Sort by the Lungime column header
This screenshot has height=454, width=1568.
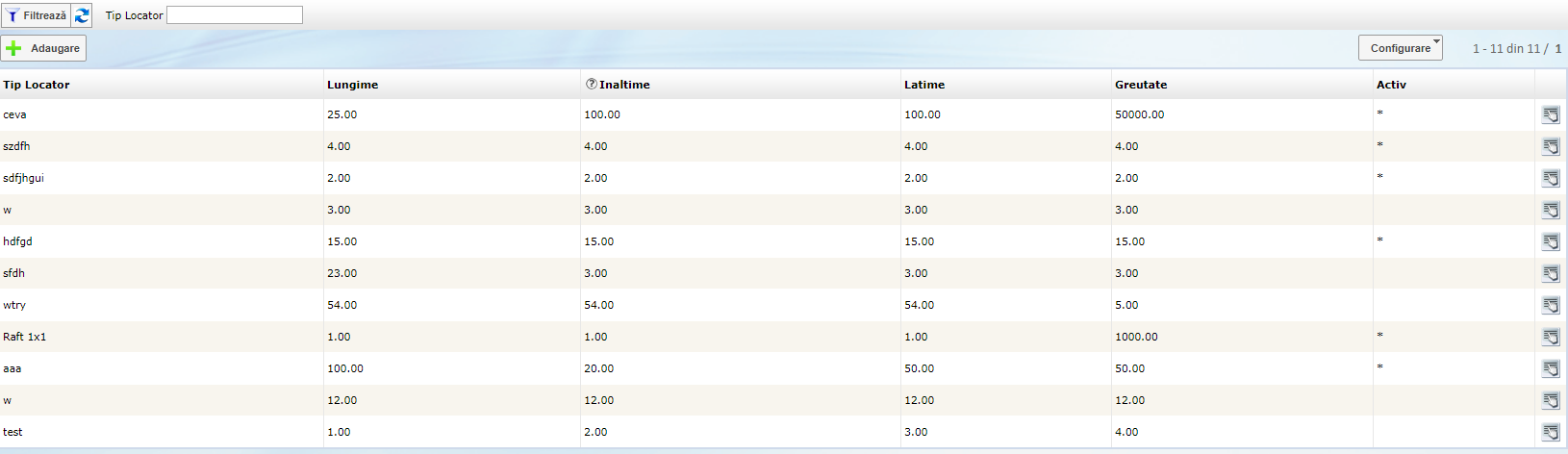point(352,85)
